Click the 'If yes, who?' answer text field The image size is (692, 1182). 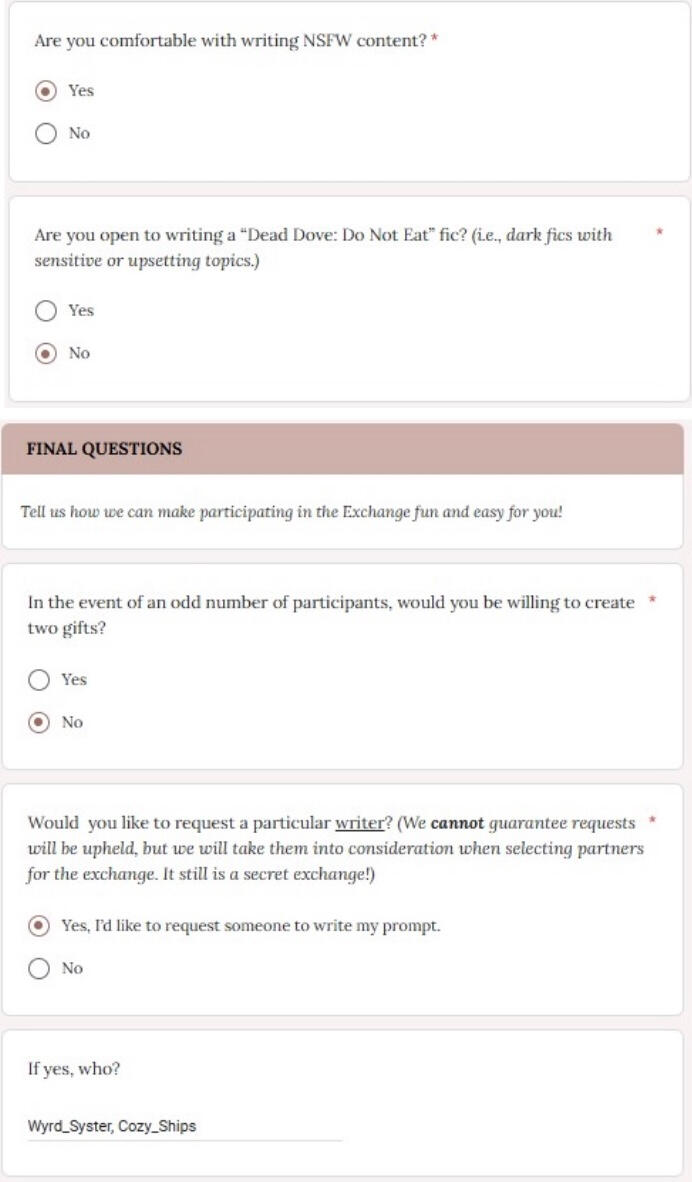[x=184, y=1127]
